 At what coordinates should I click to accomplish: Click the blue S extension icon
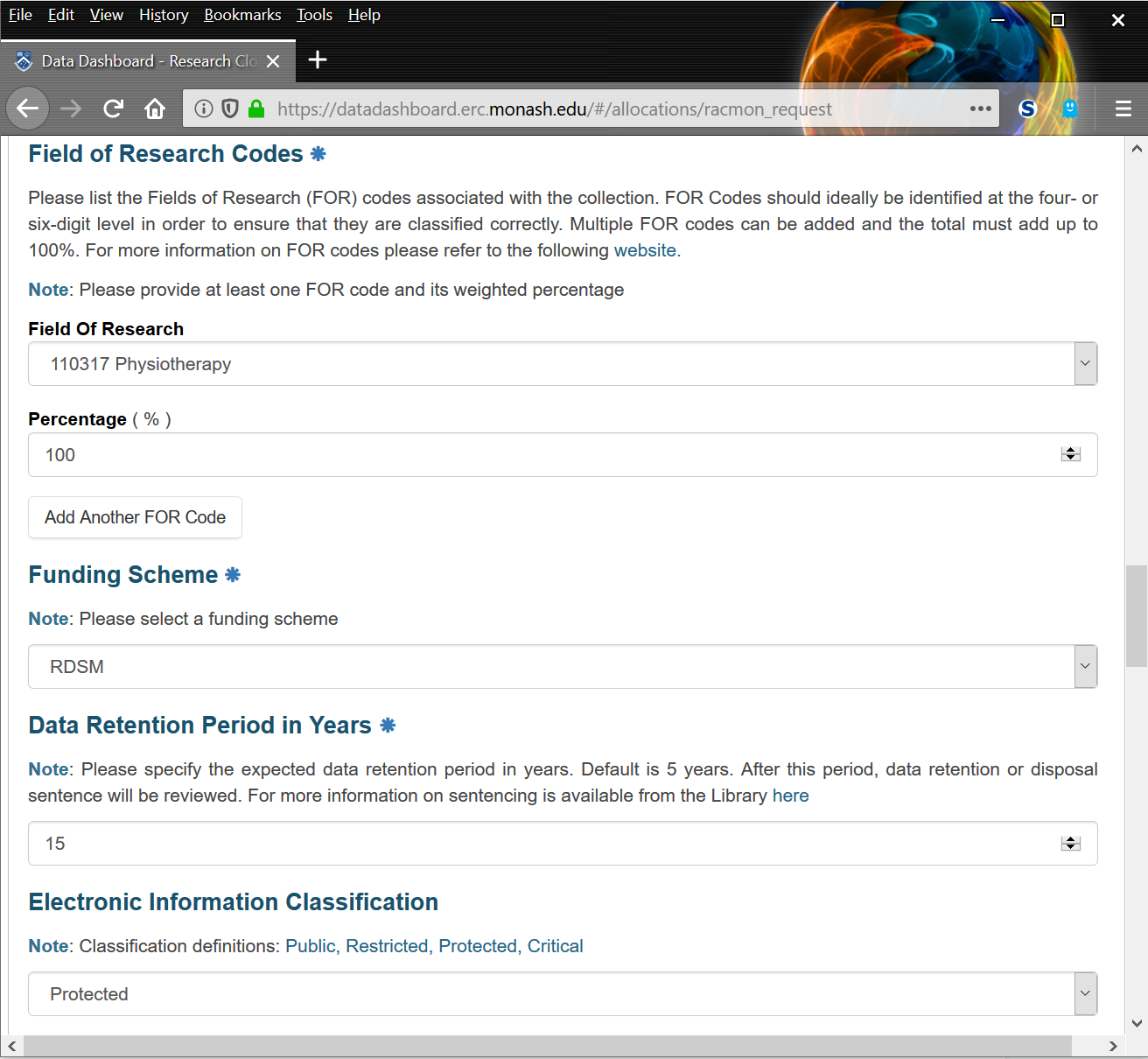1028,109
